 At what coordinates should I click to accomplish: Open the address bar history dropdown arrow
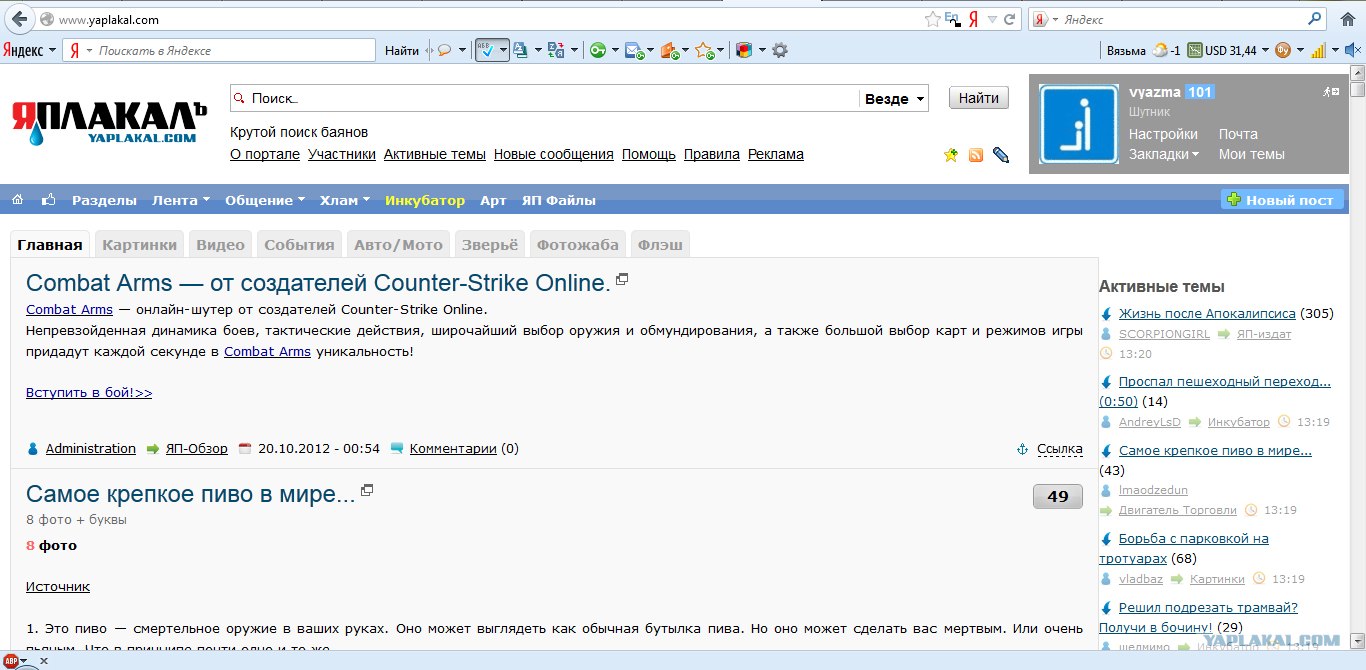pyautogui.click(x=992, y=19)
